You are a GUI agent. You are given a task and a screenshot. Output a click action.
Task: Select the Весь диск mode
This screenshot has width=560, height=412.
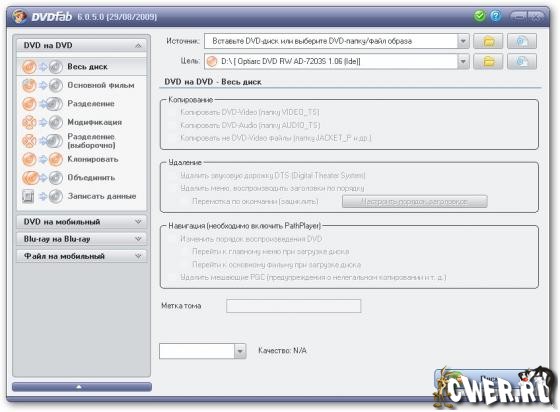pyautogui.click(x=81, y=67)
